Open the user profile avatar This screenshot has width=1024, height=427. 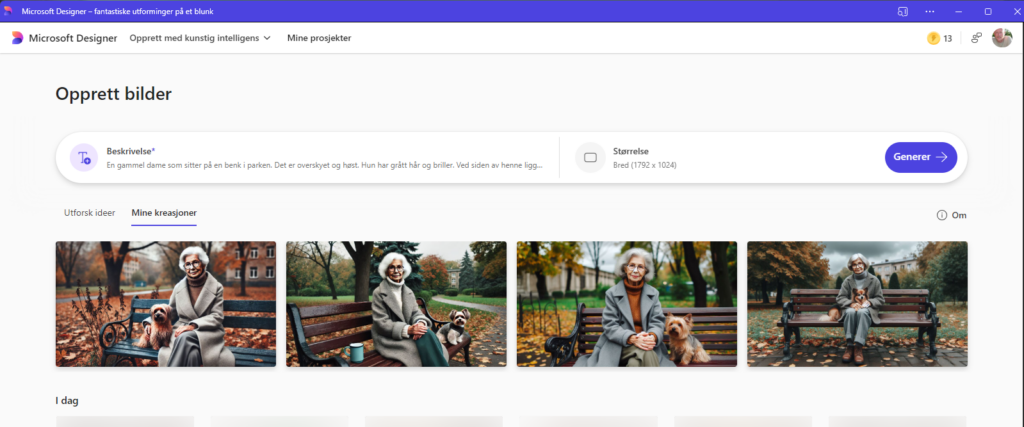pyautogui.click(x=1001, y=38)
